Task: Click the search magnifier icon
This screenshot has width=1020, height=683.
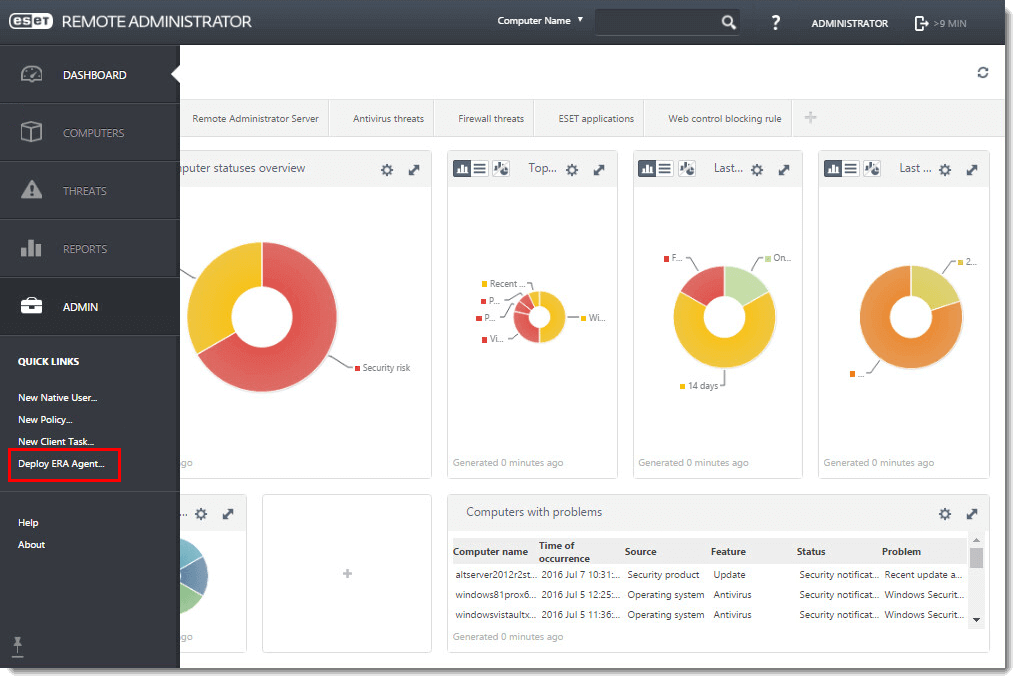Action: [x=729, y=22]
